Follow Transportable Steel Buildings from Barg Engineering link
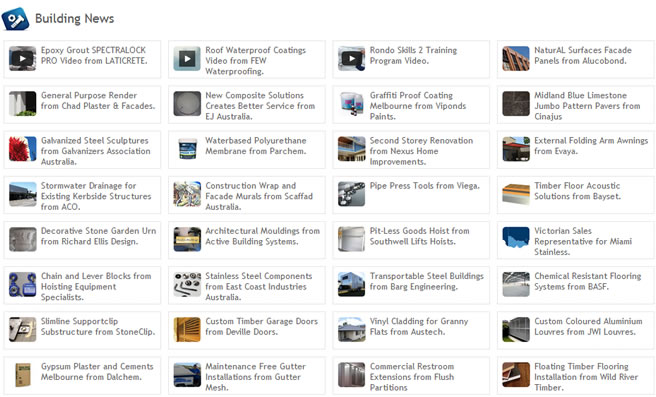656x397 pixels. click(x=427, y=281)
